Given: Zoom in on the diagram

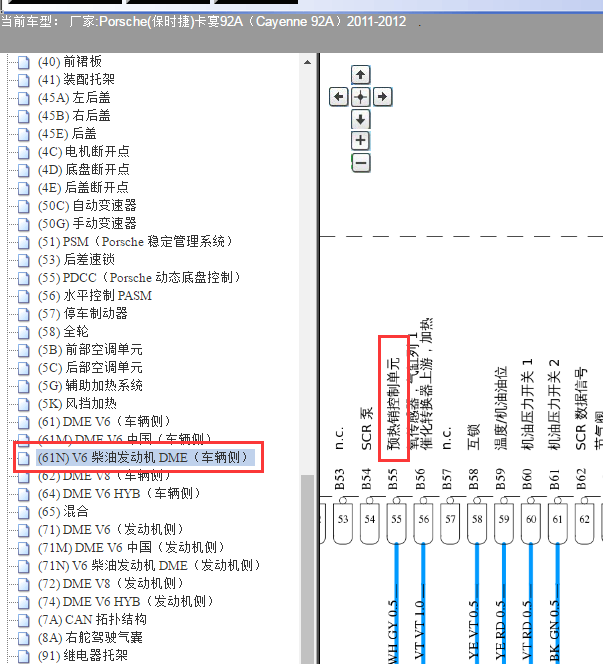Looking at the screenshot, I should (x=360, y=141).
